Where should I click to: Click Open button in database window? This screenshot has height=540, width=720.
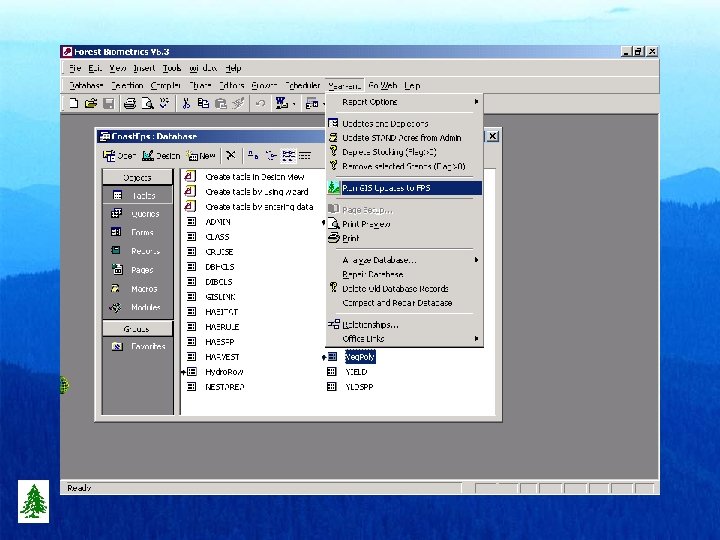click(119, 156)
